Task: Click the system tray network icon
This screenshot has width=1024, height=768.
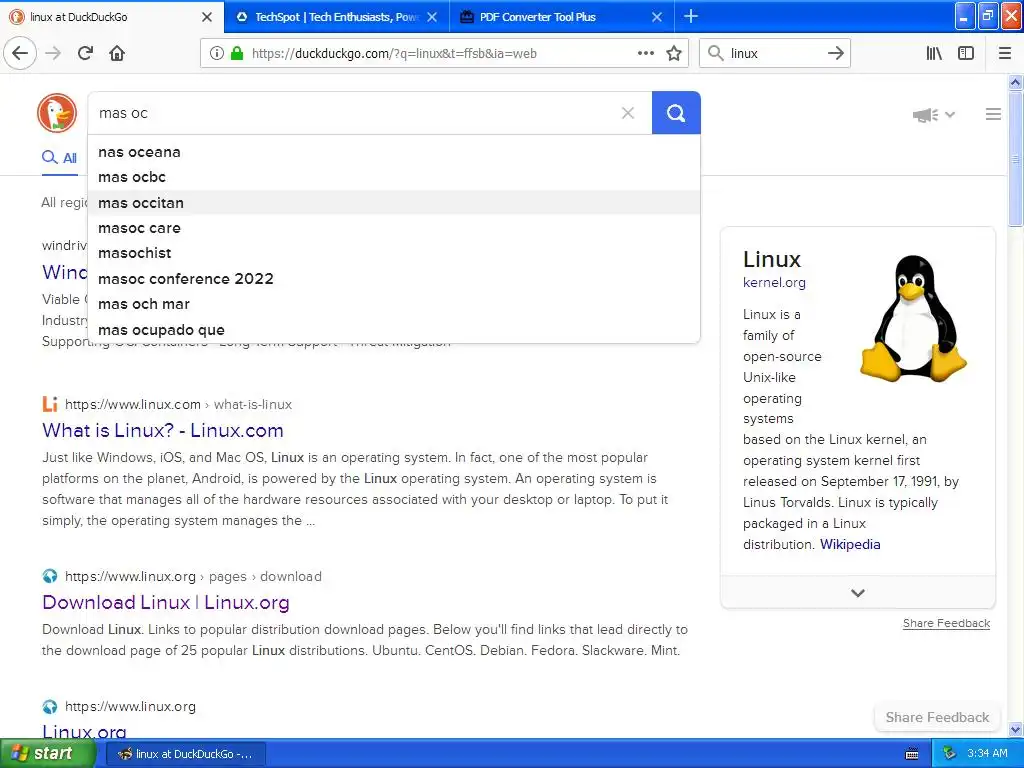Action: click(x=949, y=753)
